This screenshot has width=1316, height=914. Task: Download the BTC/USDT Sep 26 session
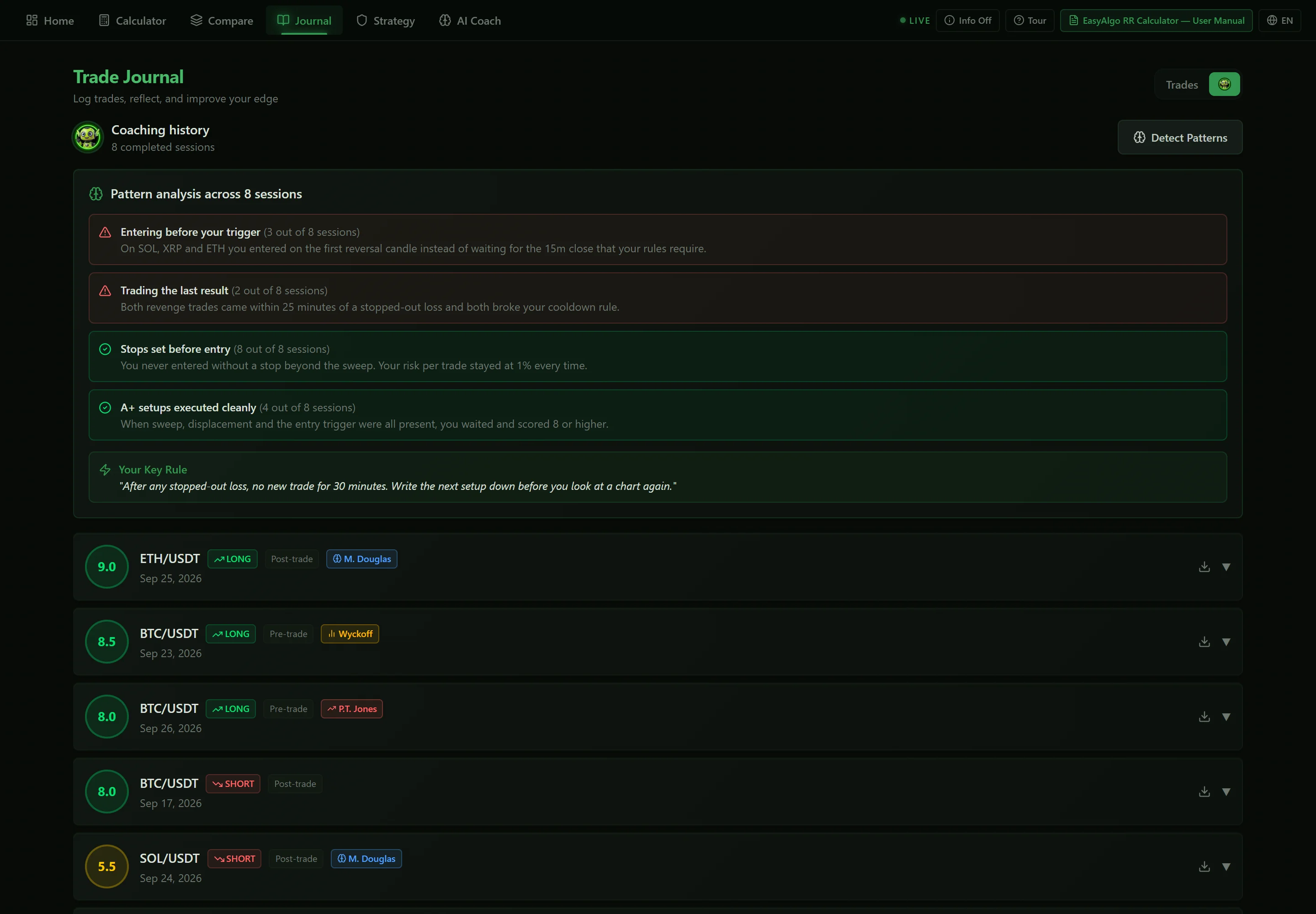1205,717
